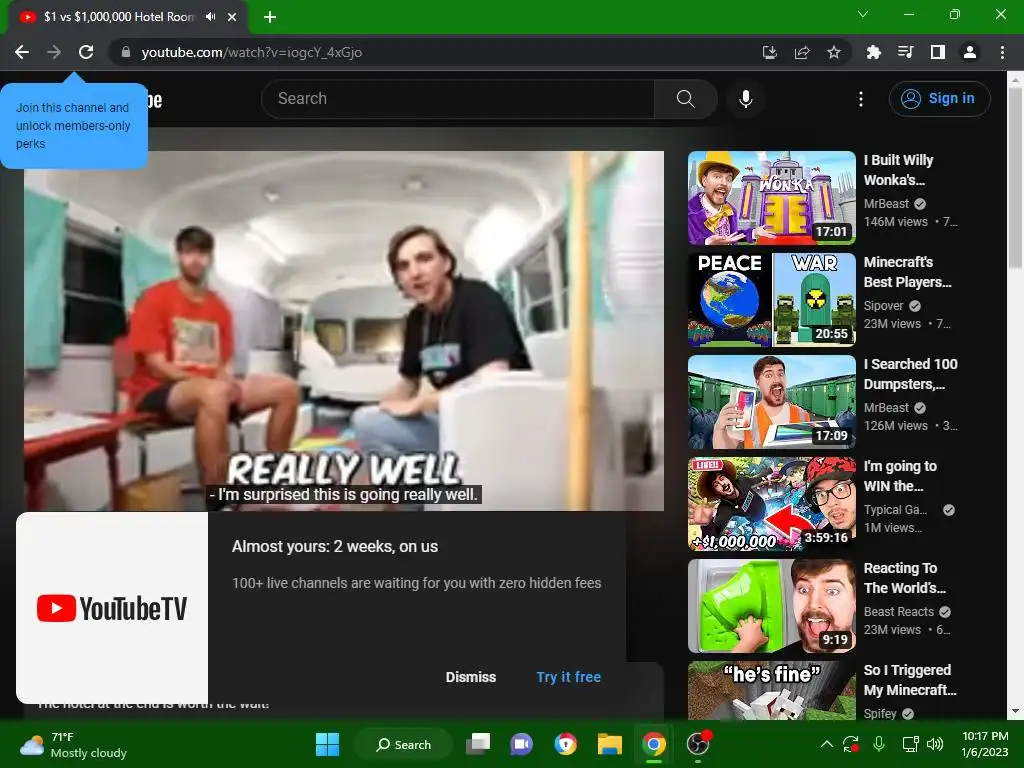1024x768 pixels.
Task: Click the volume icon in system tray
Action: pyautogui.click(x=935, y=744)
